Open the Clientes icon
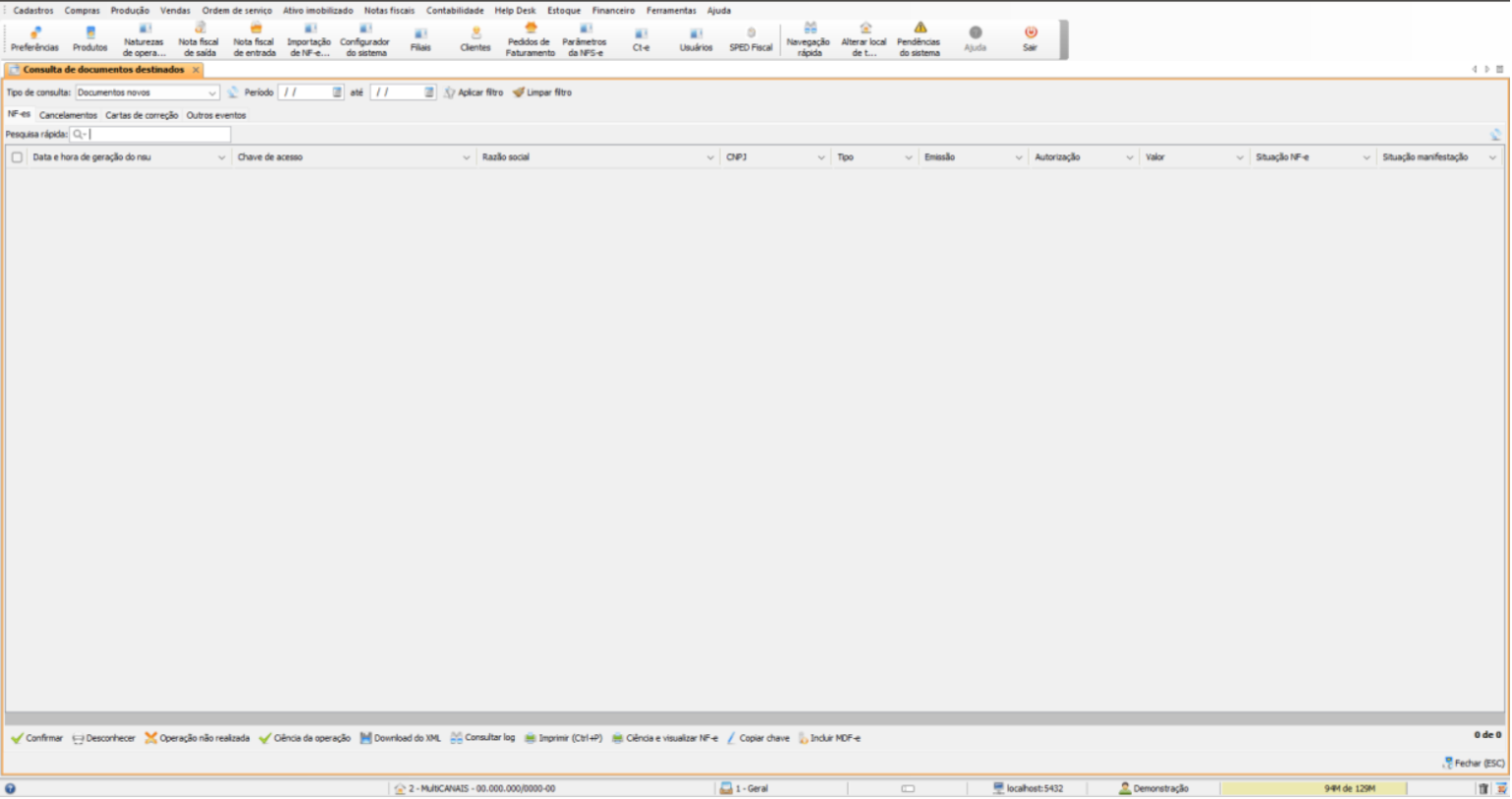 475,33
